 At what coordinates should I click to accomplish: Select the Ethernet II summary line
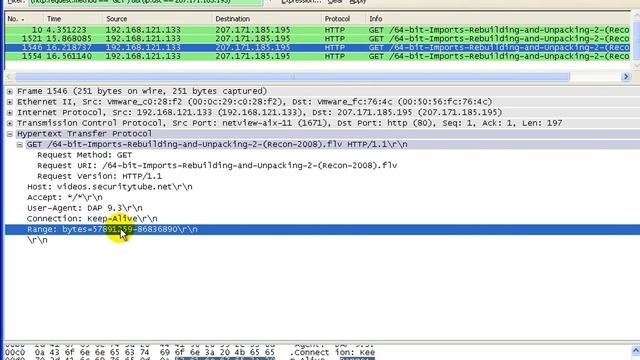[x=255, y=102]
